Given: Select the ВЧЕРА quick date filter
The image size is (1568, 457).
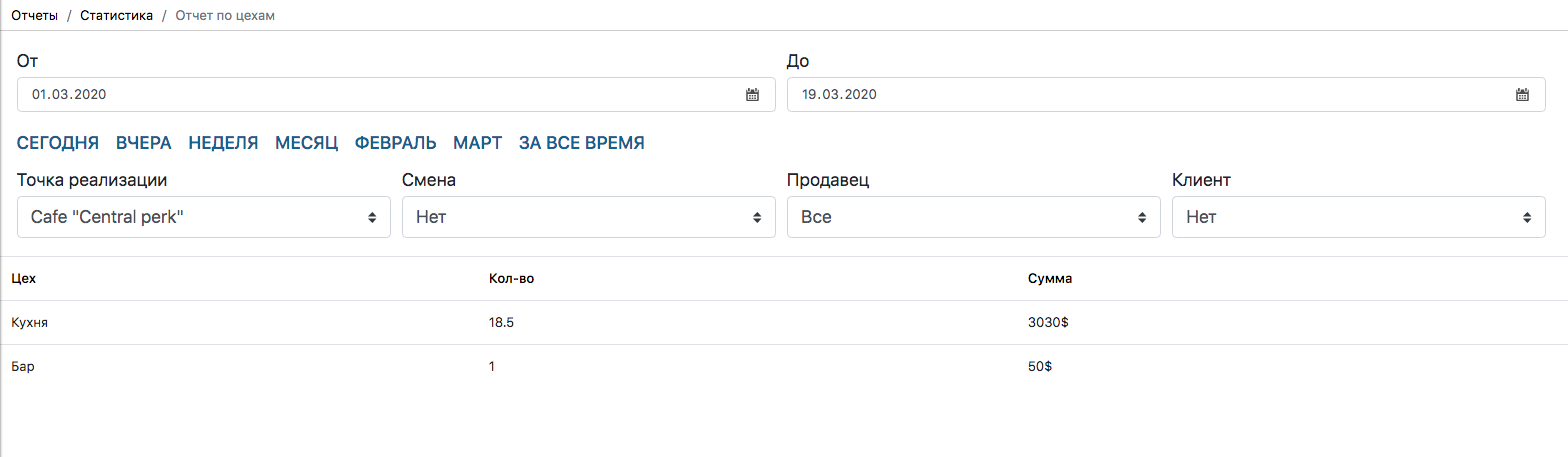Looking at the screenshot, I should click(x=144, y=143).
